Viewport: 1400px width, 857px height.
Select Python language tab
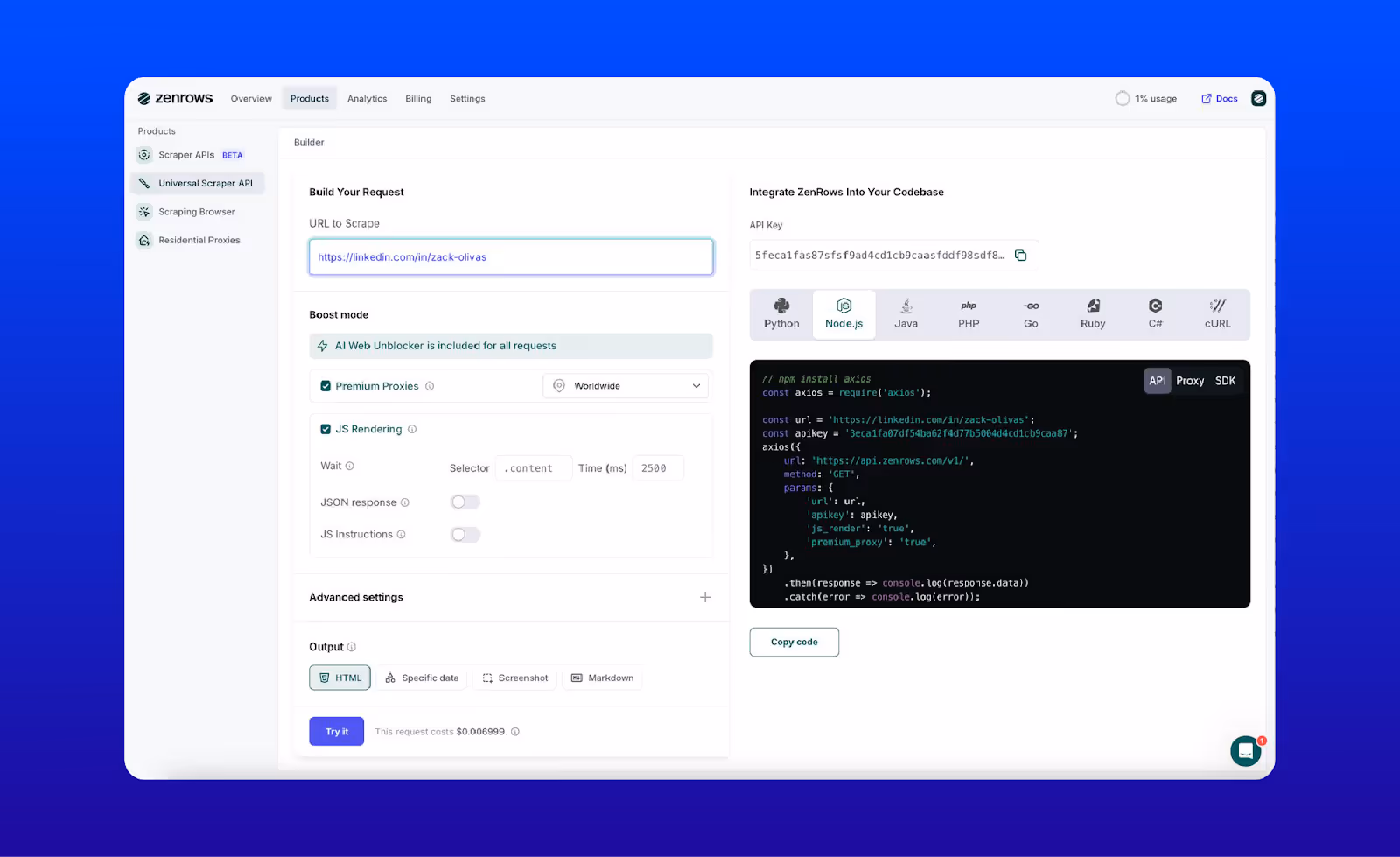click(x=781, y=313)
